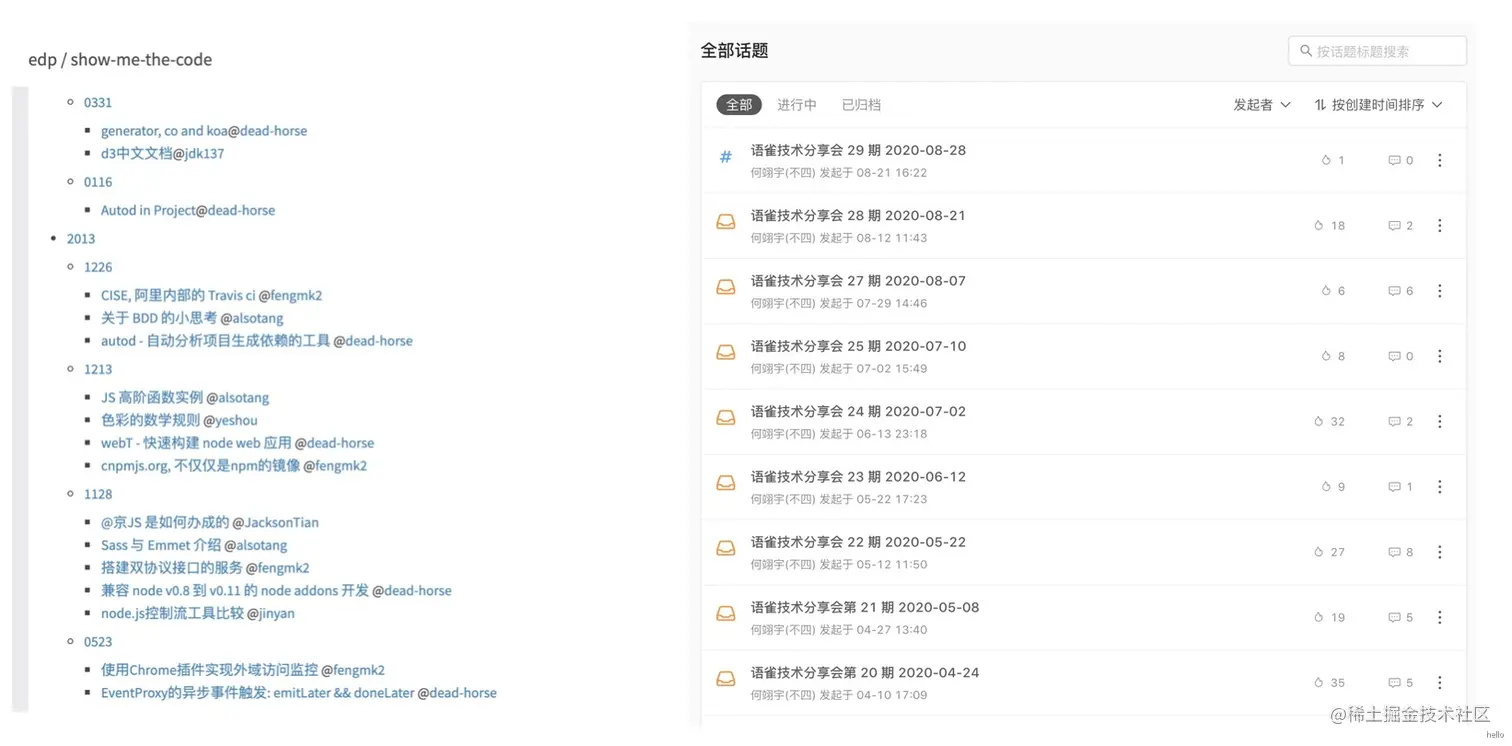1512x746 pixels.
Task: Click the archive icon of 第 21 期 topic
Action: point(726,614)
